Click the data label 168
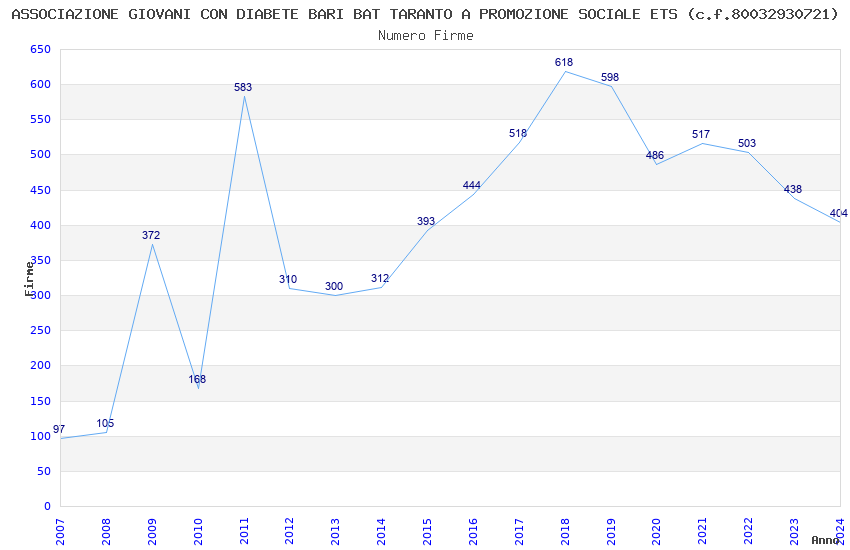Viewport: 850px width, 550px height. click(197, 379)
